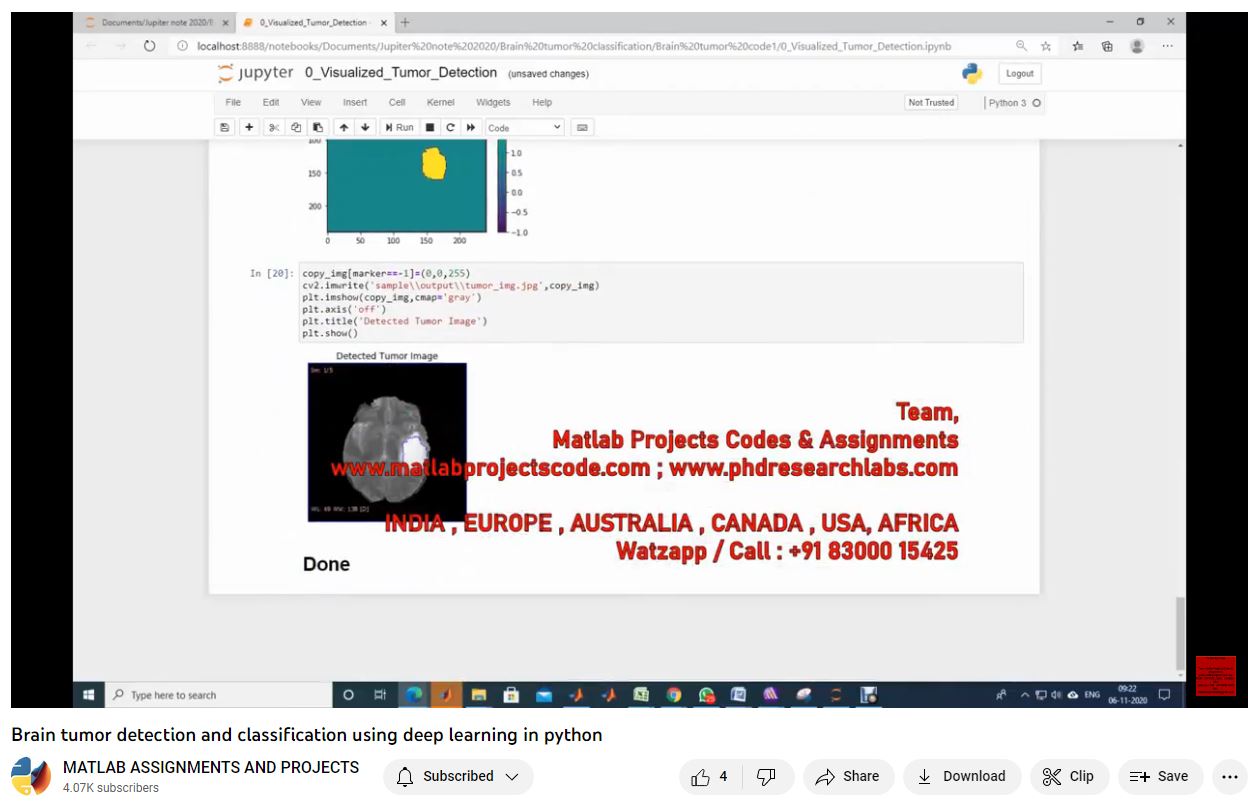This screenshot has width=1258, height=809.
Task: Like the video with thumbs up
Action: [710, 777]
